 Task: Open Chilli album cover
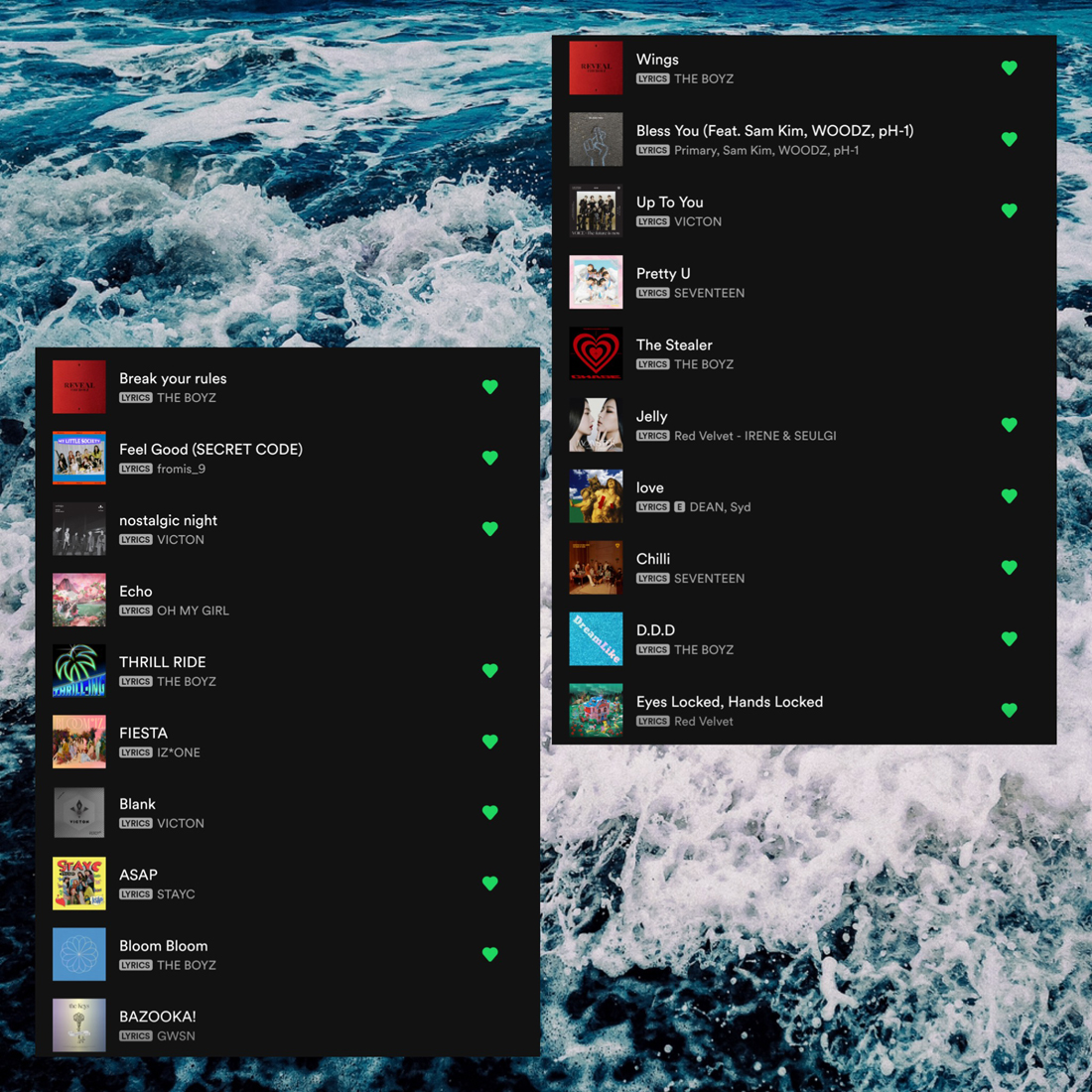[597, 568]
